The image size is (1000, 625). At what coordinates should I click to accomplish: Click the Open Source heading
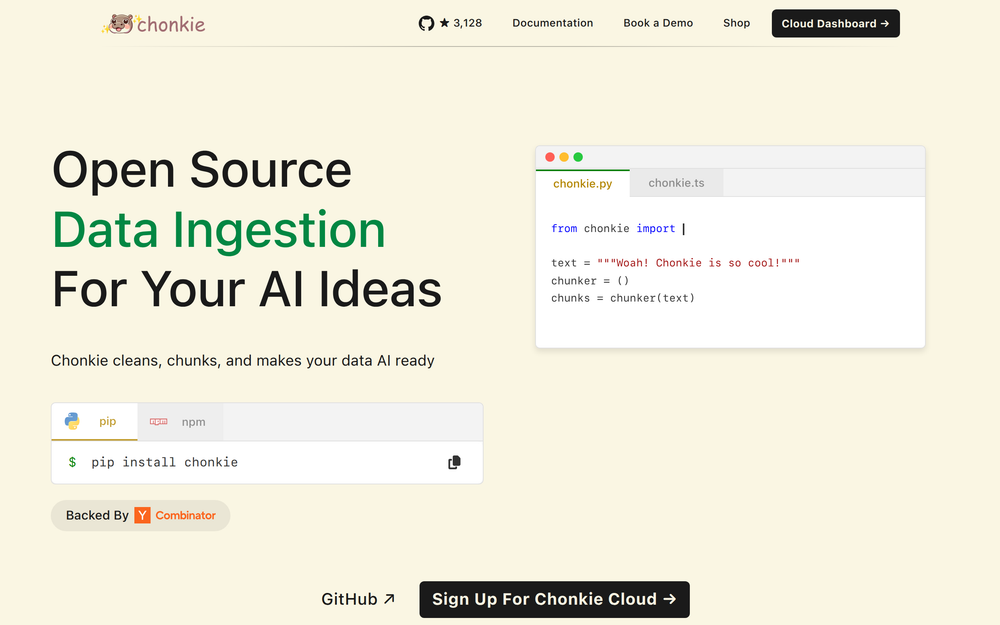(202, 170)
